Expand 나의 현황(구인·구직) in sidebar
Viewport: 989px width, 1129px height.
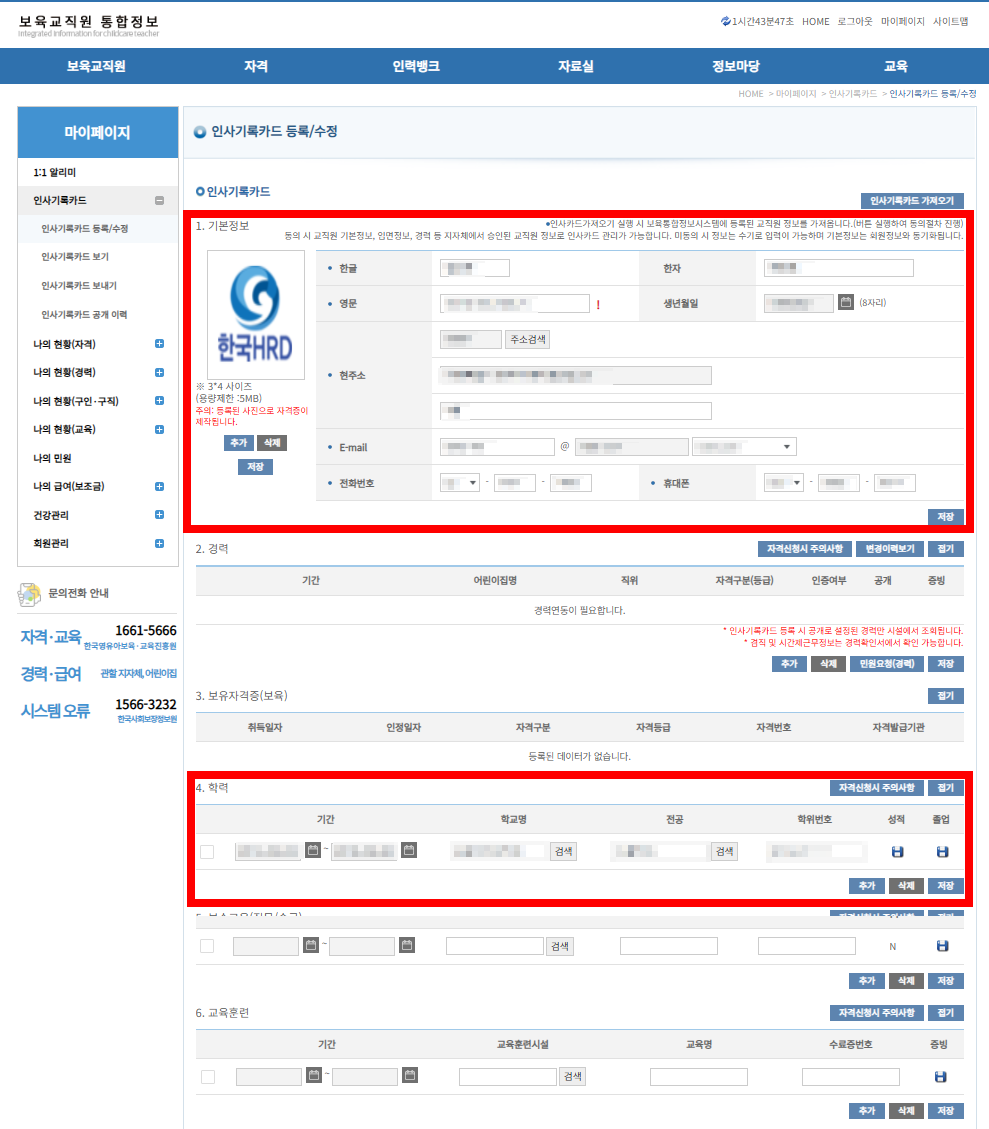pos(159,400)
